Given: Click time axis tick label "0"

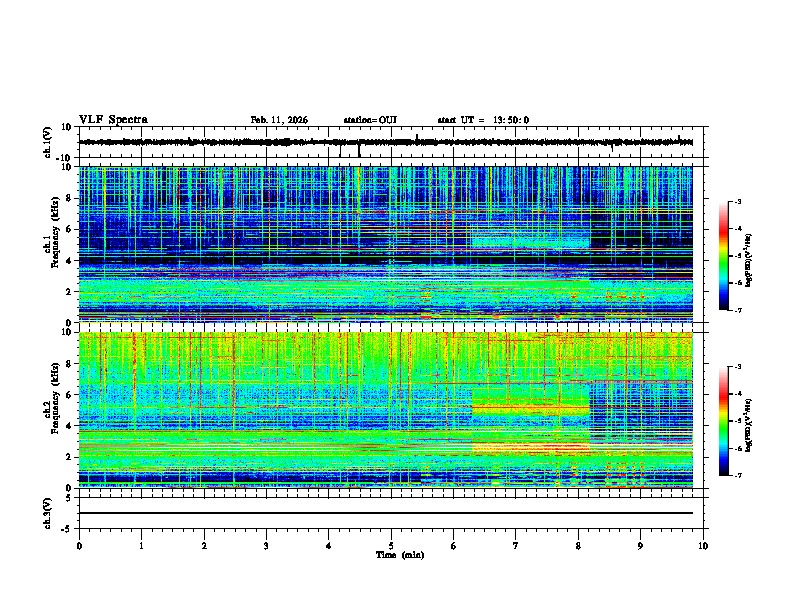Looking at the screenshot, I should (x=79, y=546).
